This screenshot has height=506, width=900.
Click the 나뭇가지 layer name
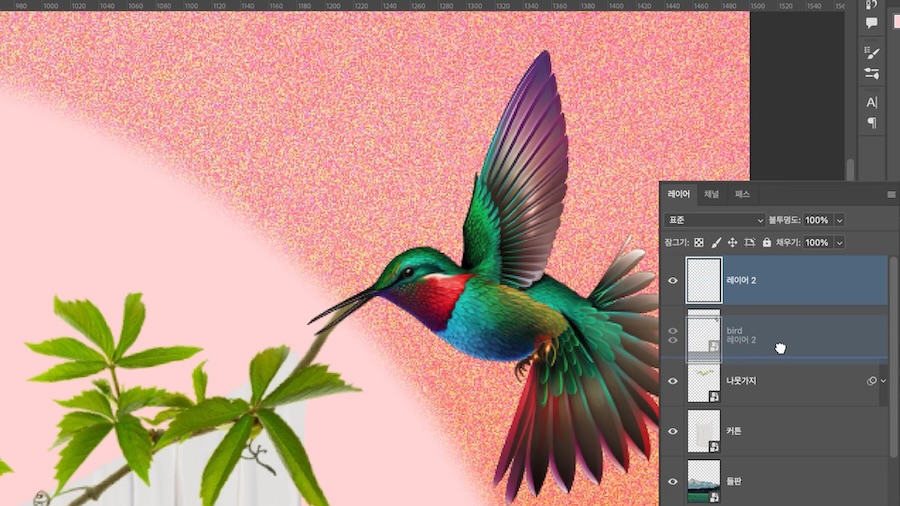(x=741, y=381)
